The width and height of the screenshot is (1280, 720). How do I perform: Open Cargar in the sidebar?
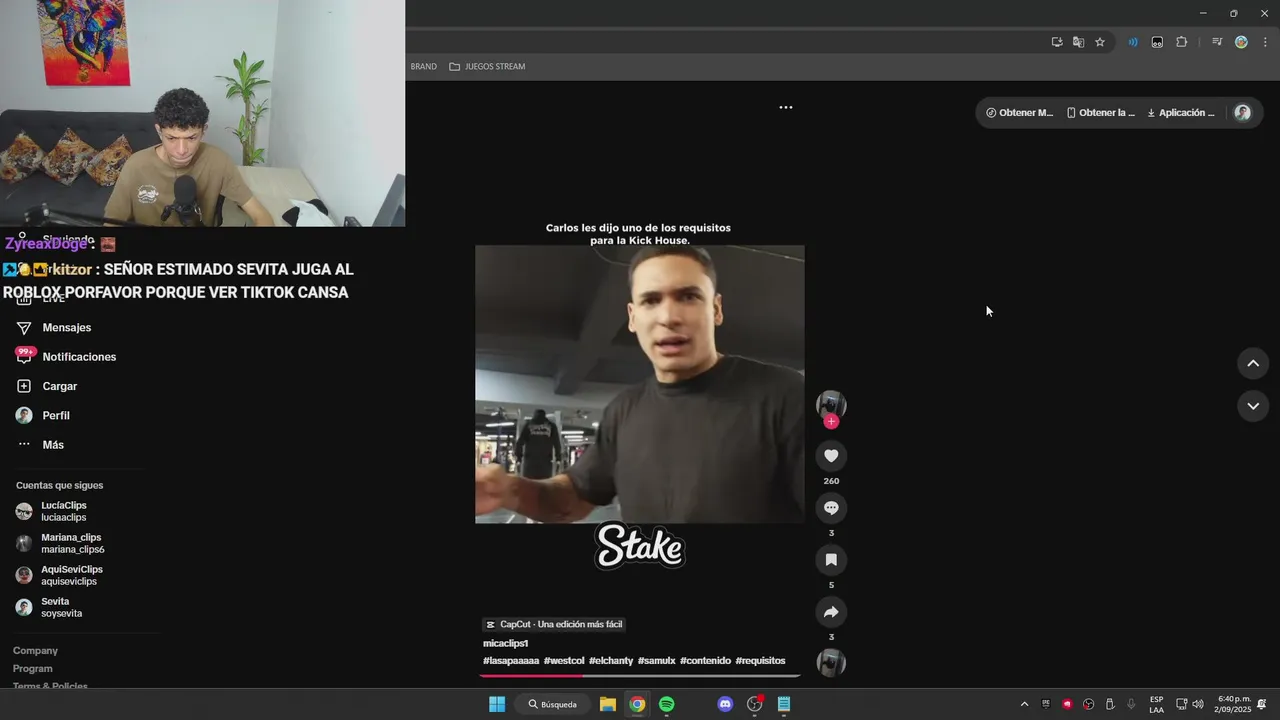[59, 386]
